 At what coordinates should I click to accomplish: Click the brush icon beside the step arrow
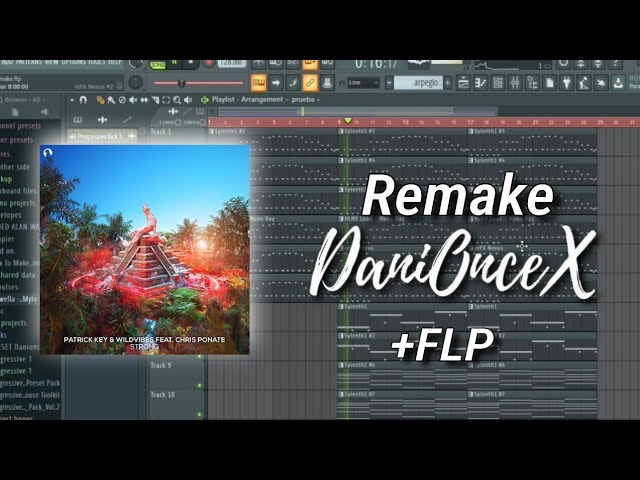tap(293, 83)
